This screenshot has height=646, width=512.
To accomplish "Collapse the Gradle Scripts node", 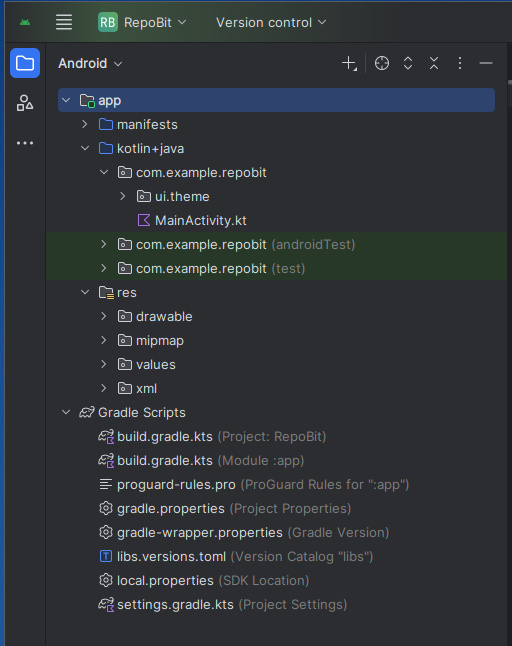I will (66, 412).
